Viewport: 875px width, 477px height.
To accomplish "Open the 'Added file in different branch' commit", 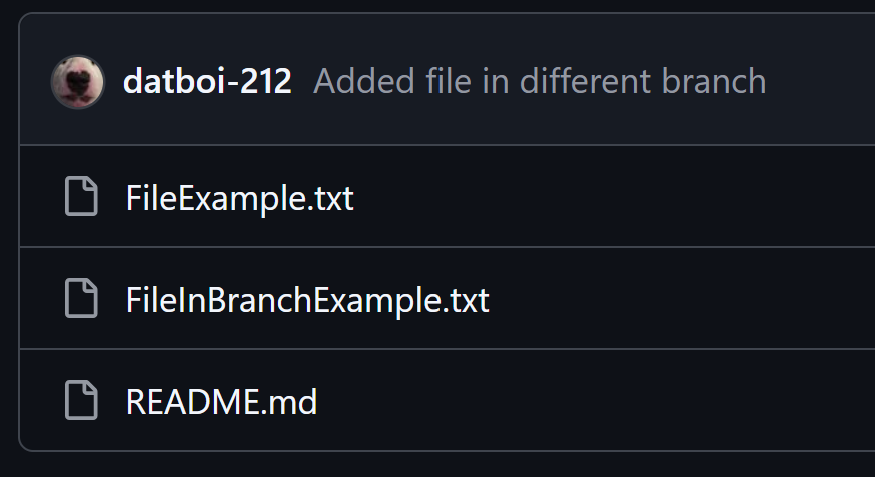I will [539, 82].
